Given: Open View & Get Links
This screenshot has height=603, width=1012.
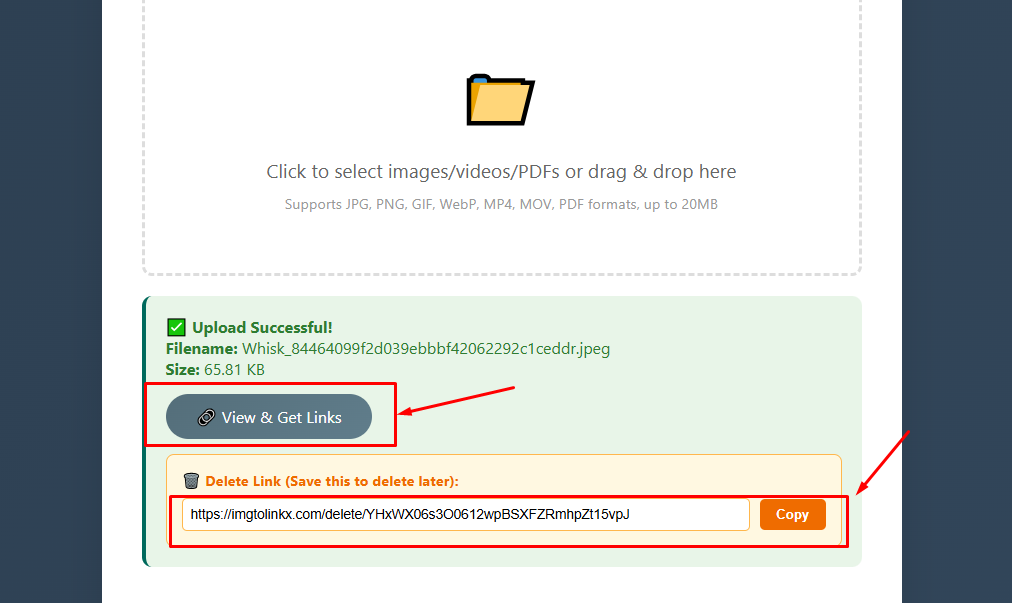Looking at the screenshot, I should (x=268, y=416).
